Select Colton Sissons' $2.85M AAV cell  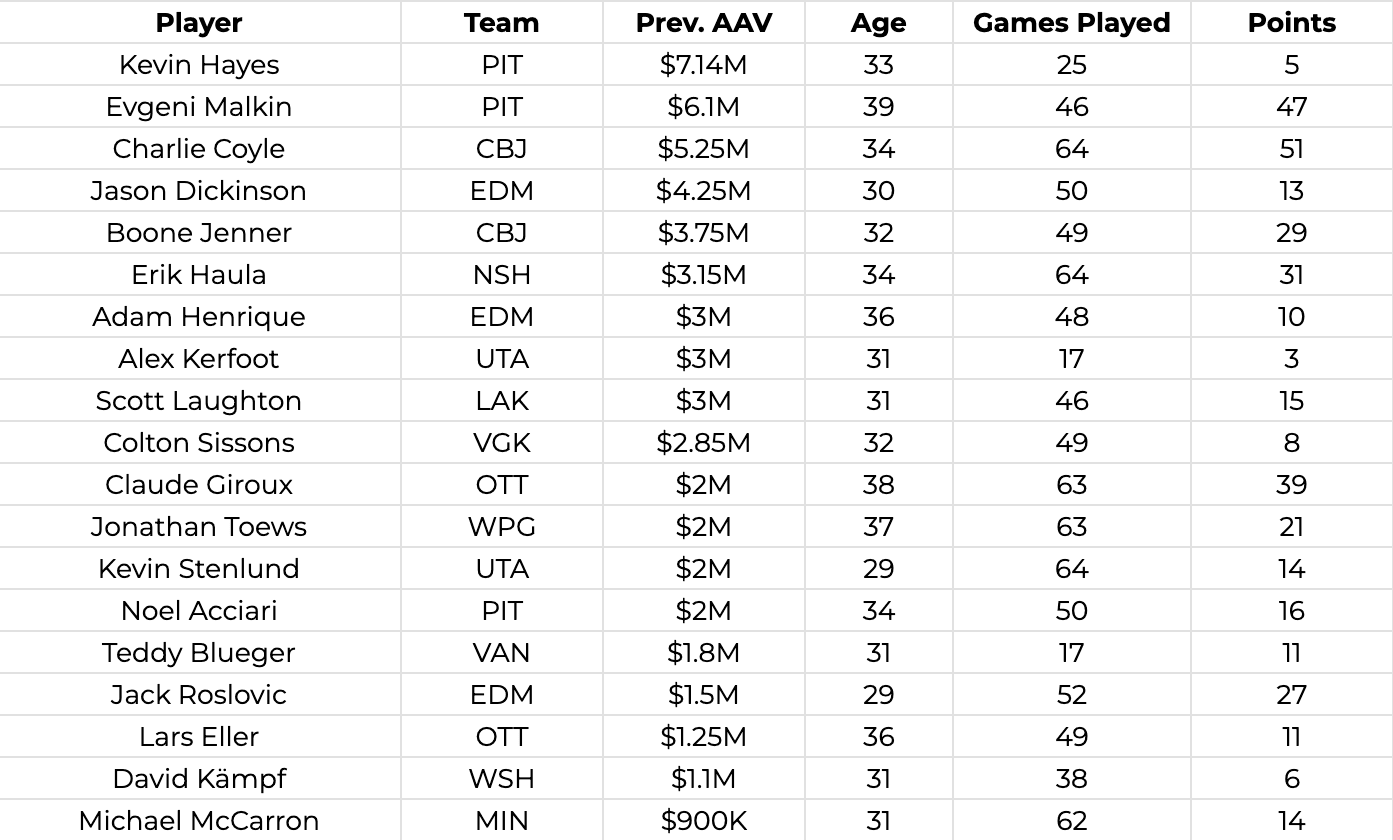[703, 443]
